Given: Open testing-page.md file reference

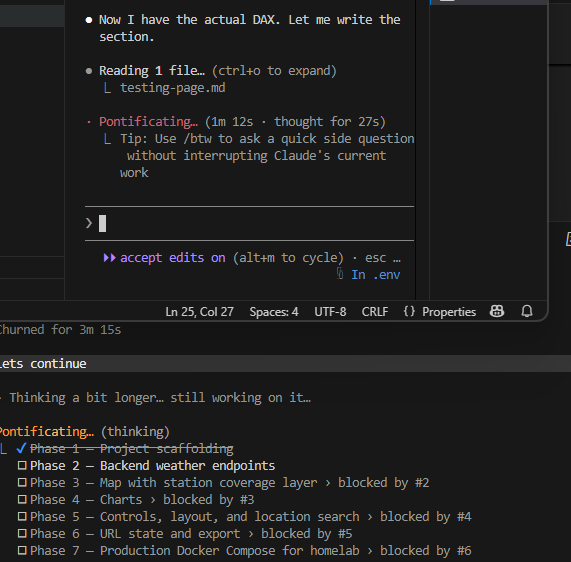Looking at the screenshot, I should pos(173,88).
